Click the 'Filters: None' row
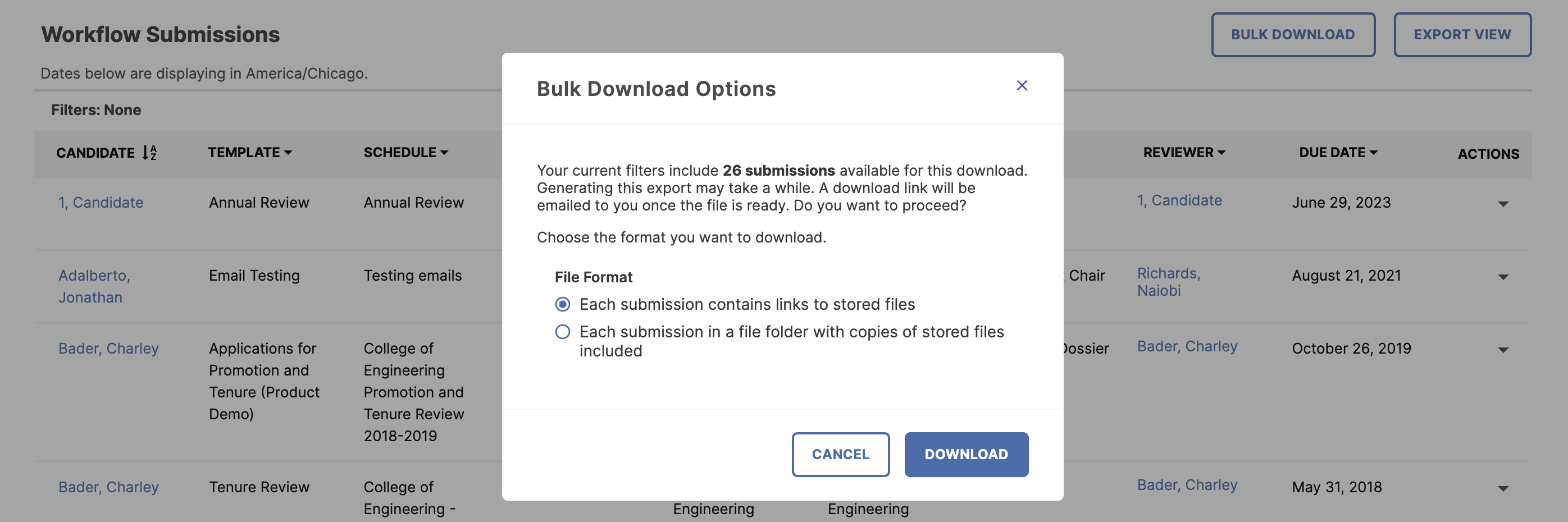 pos(95,109)
